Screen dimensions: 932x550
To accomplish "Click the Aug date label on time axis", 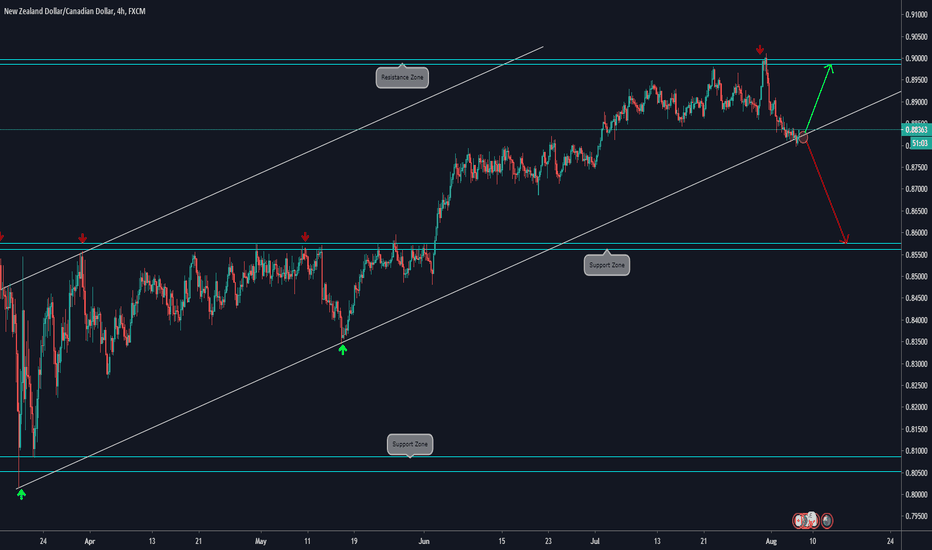I will (x=771, y=541).
